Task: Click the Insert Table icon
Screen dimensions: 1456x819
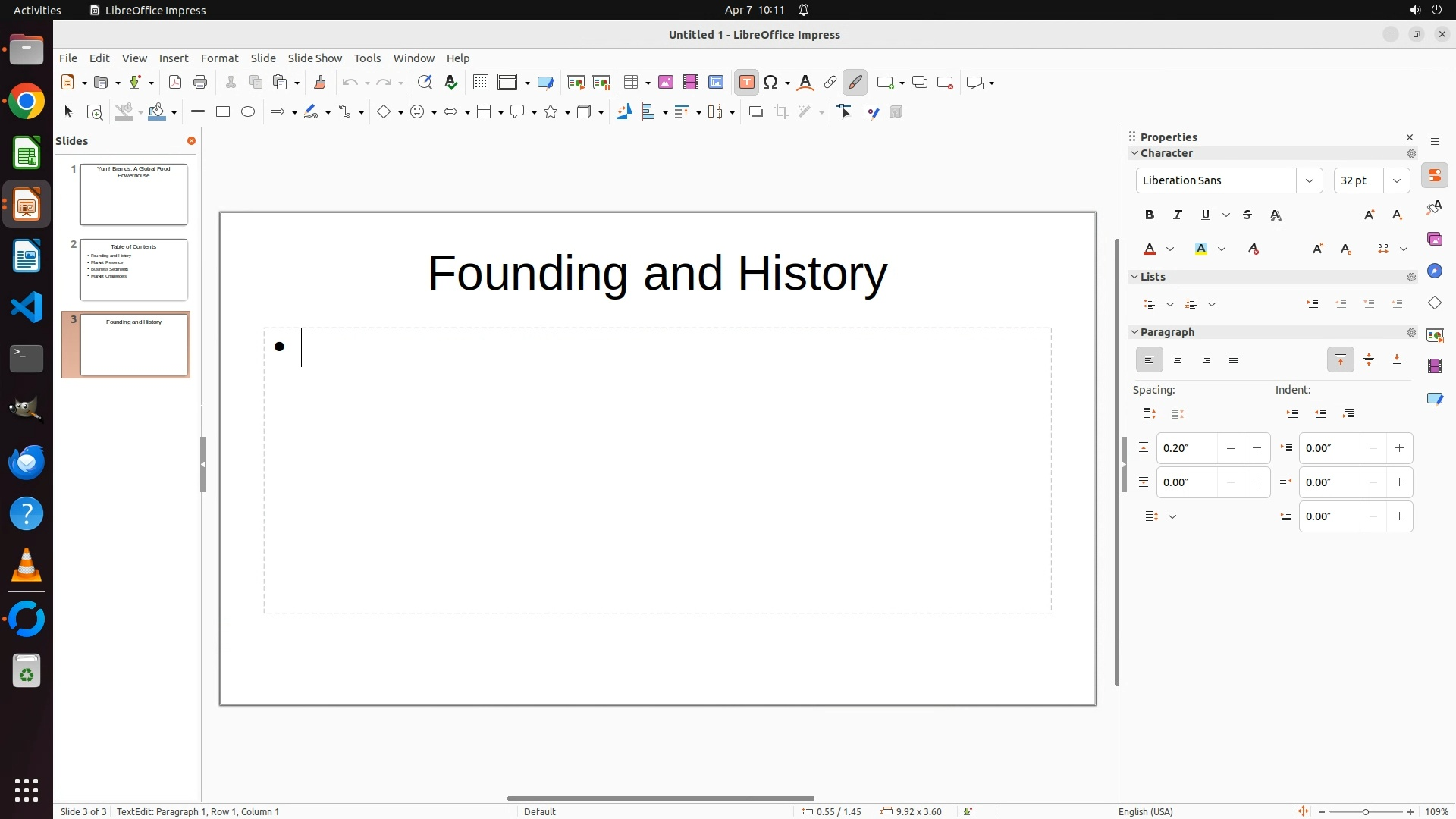Action: 630,83
